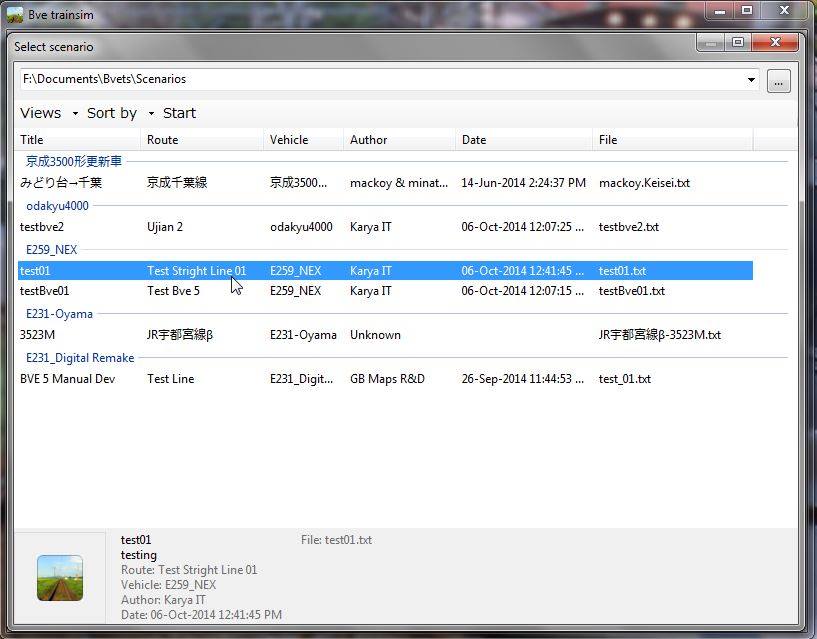Minimize the Bve trainsim main window

[x=720, y=10]
